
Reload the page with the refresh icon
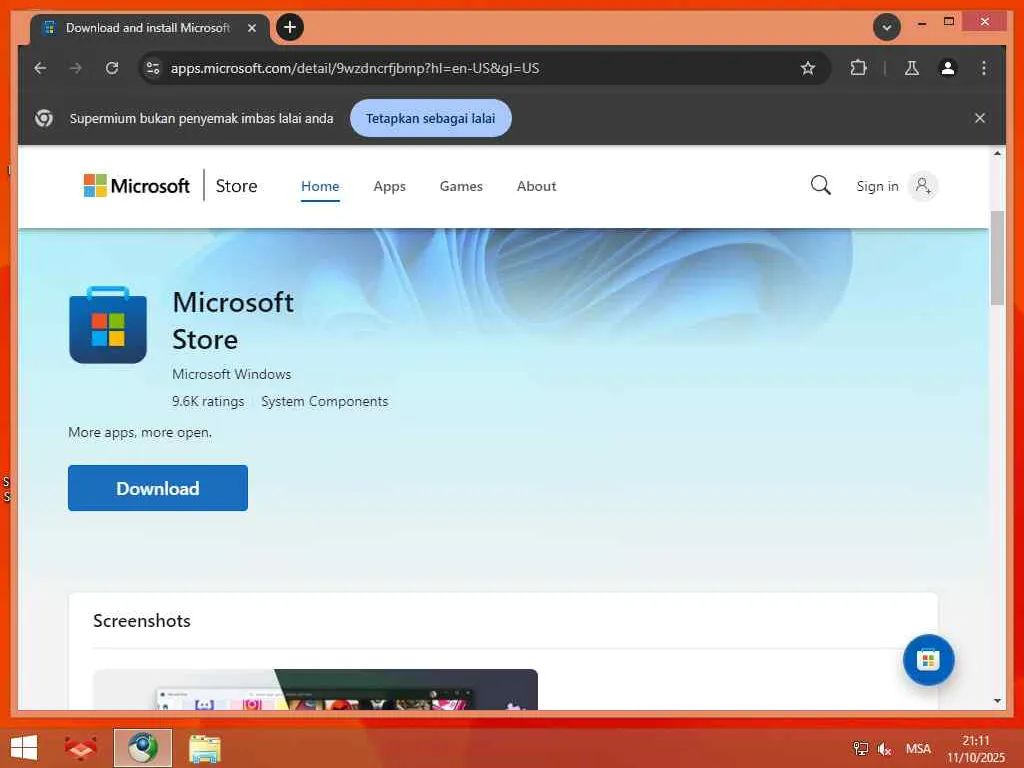coord(112,68)
